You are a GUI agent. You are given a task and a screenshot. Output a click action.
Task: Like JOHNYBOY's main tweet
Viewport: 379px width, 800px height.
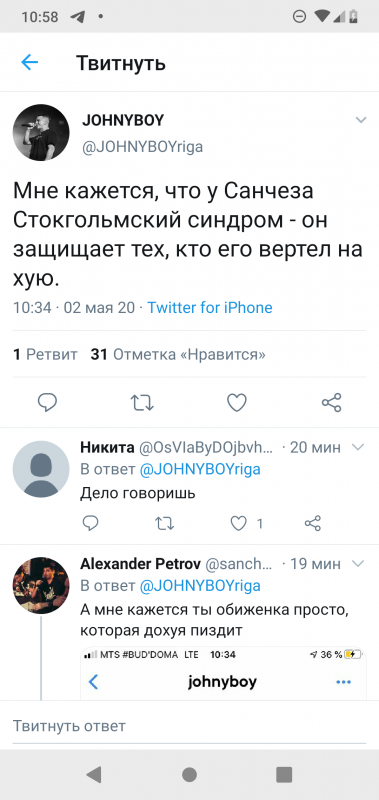click(237, 403)
